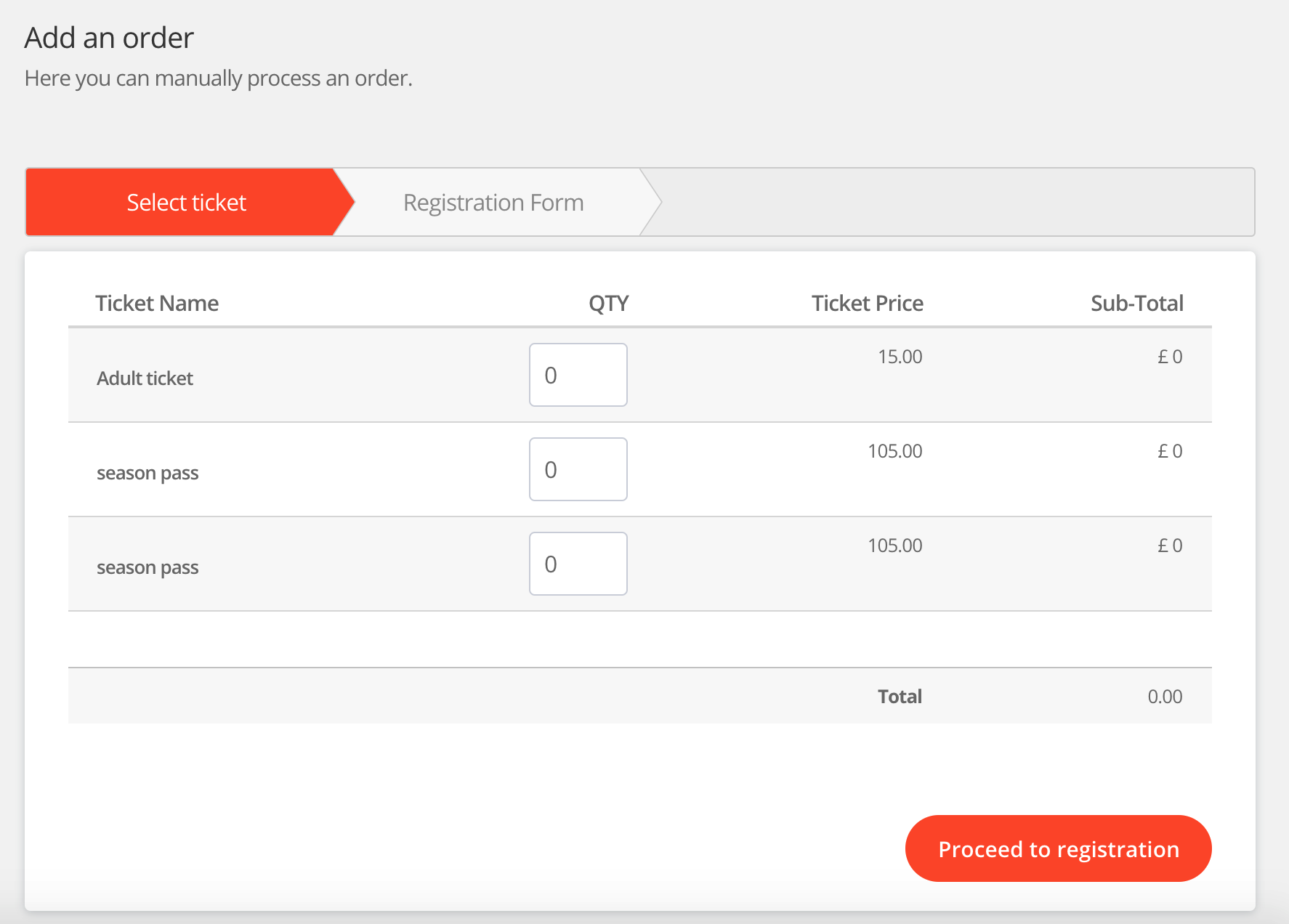1289x924 pixels.
Task: Click the Sub-Total column header
Action: [1136, 303]
